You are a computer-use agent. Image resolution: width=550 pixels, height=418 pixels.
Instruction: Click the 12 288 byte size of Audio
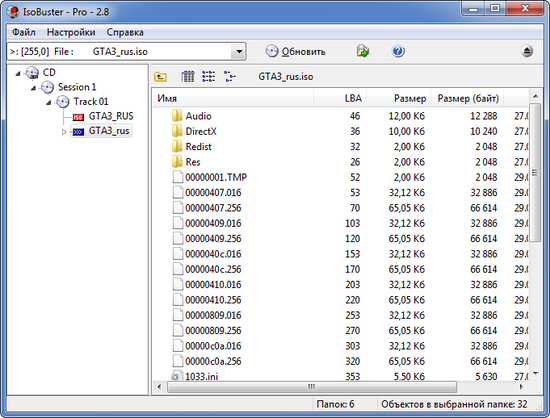point(483,116)
